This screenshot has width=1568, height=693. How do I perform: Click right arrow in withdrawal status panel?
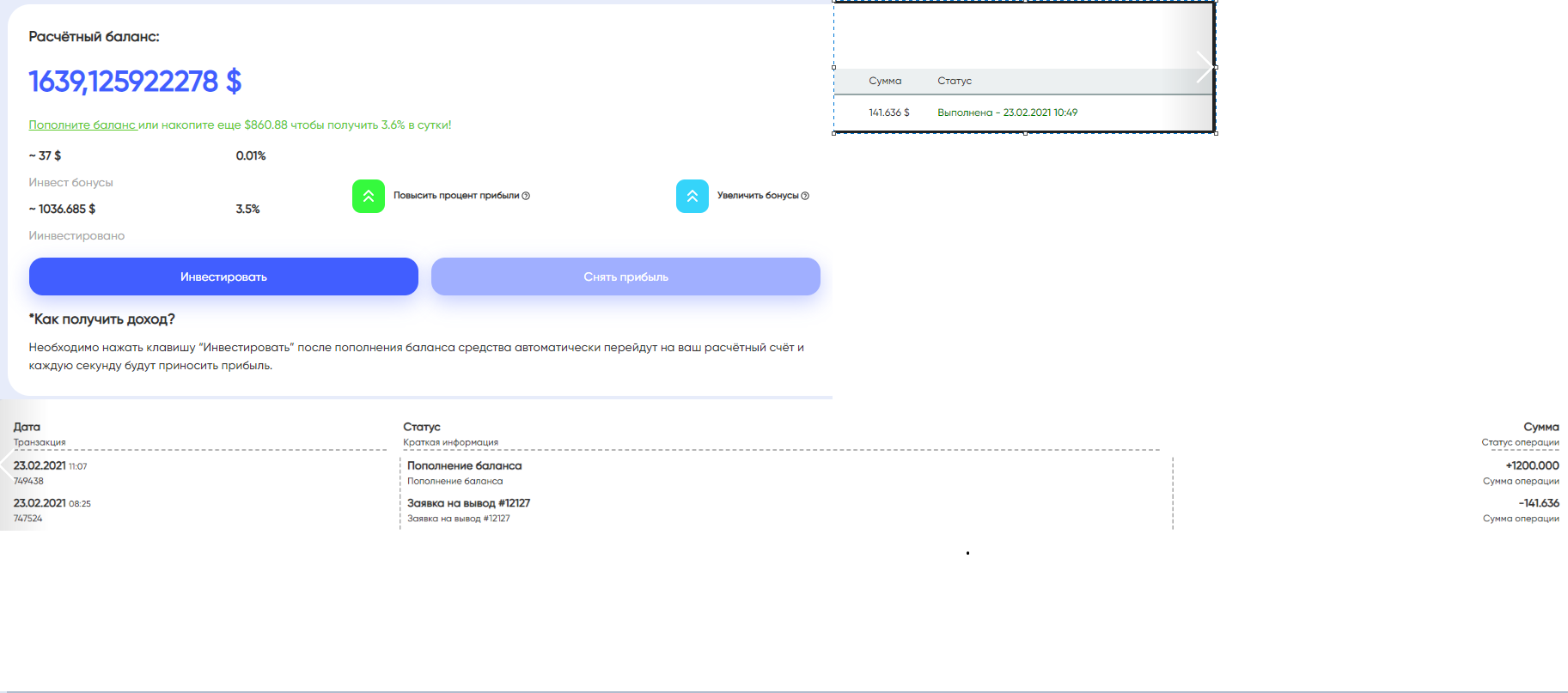tap(1204, 67)
